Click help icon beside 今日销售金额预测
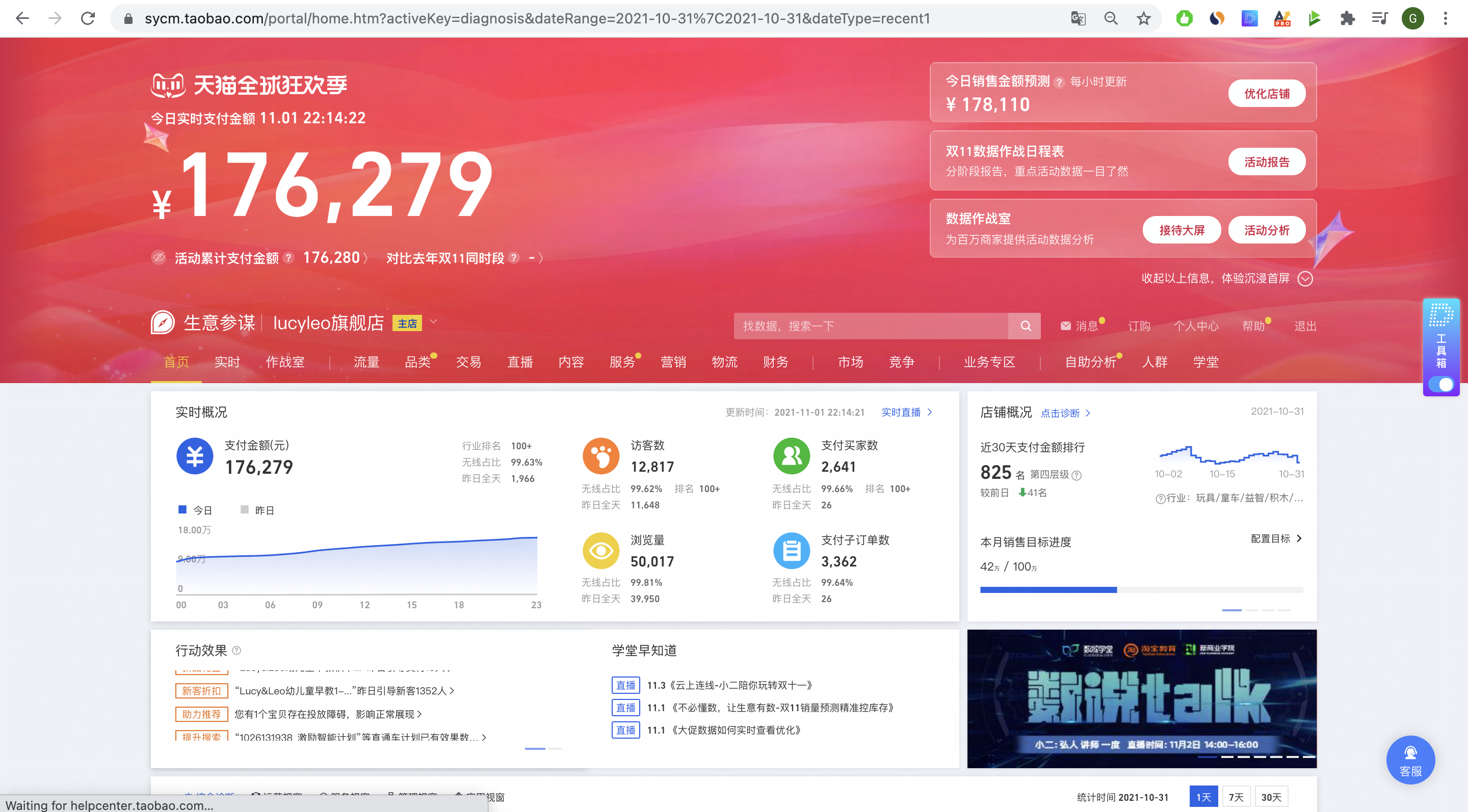 coord(1059,82)
